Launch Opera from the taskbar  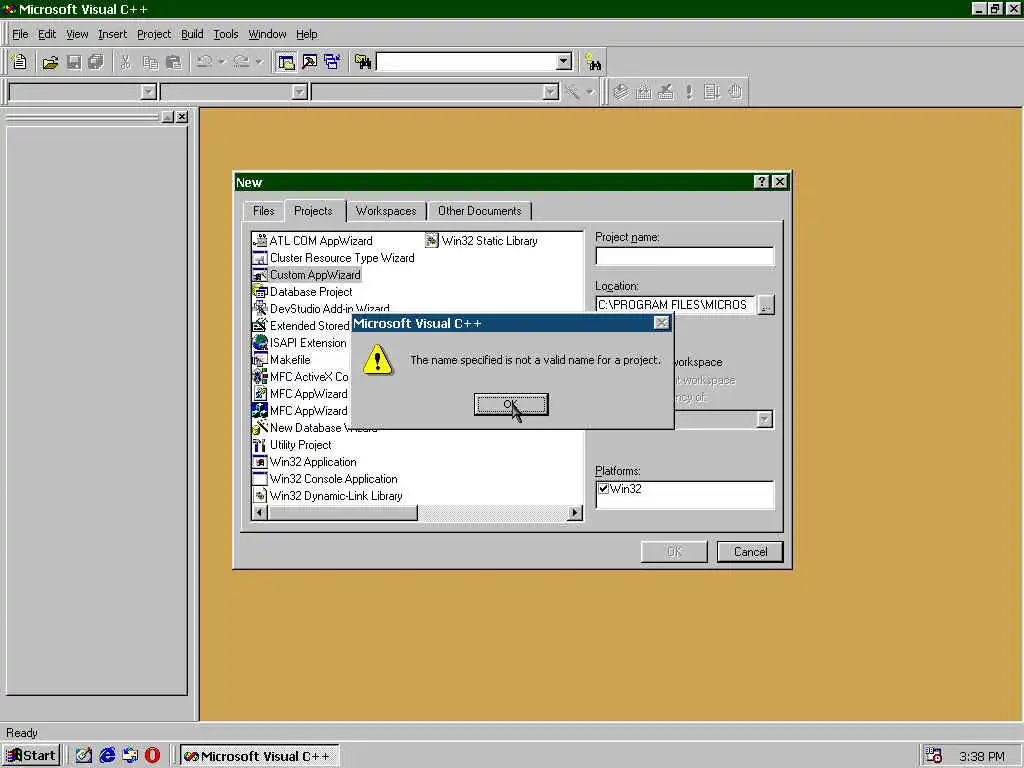[x=152, y=756]
